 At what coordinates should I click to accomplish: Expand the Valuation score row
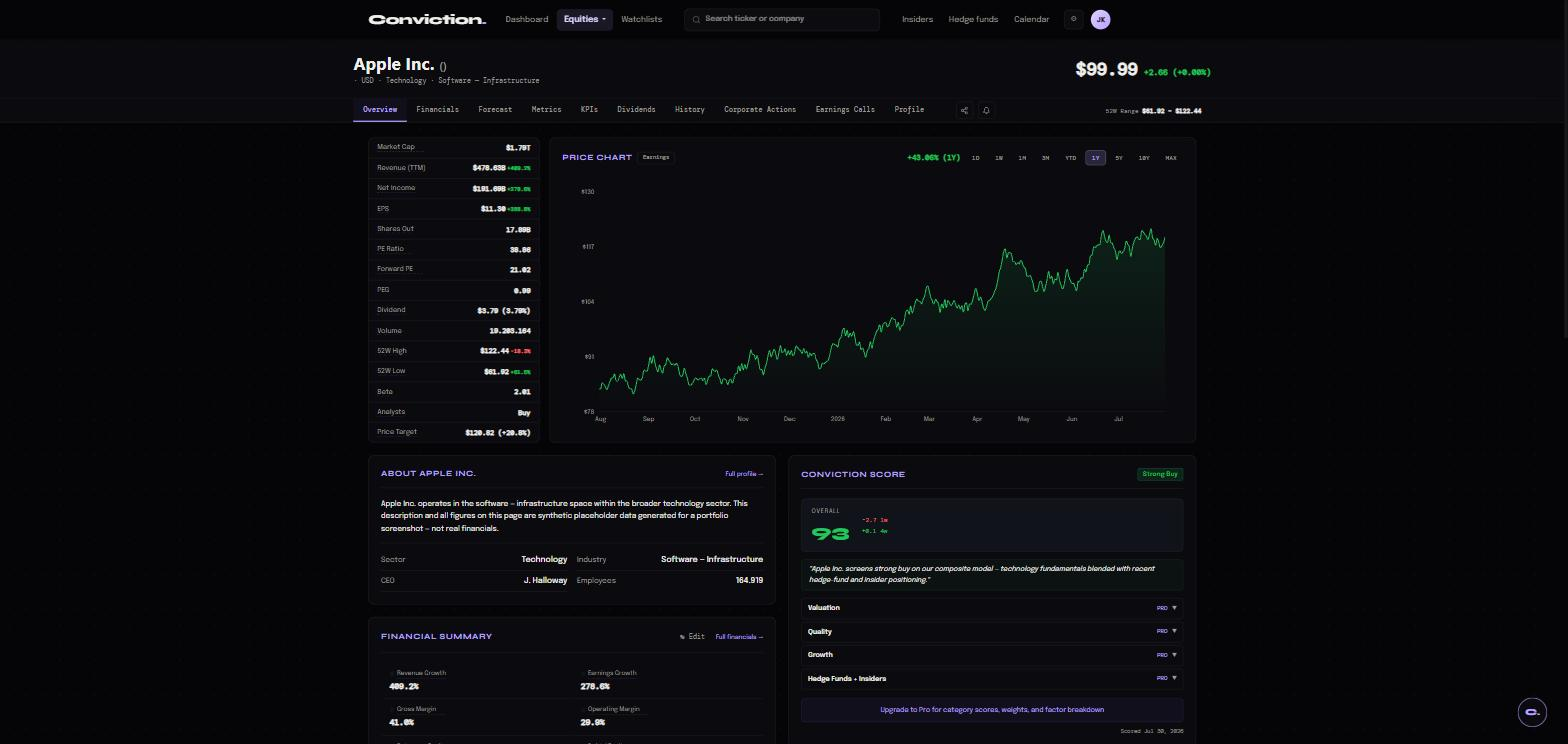coord(991,608)
